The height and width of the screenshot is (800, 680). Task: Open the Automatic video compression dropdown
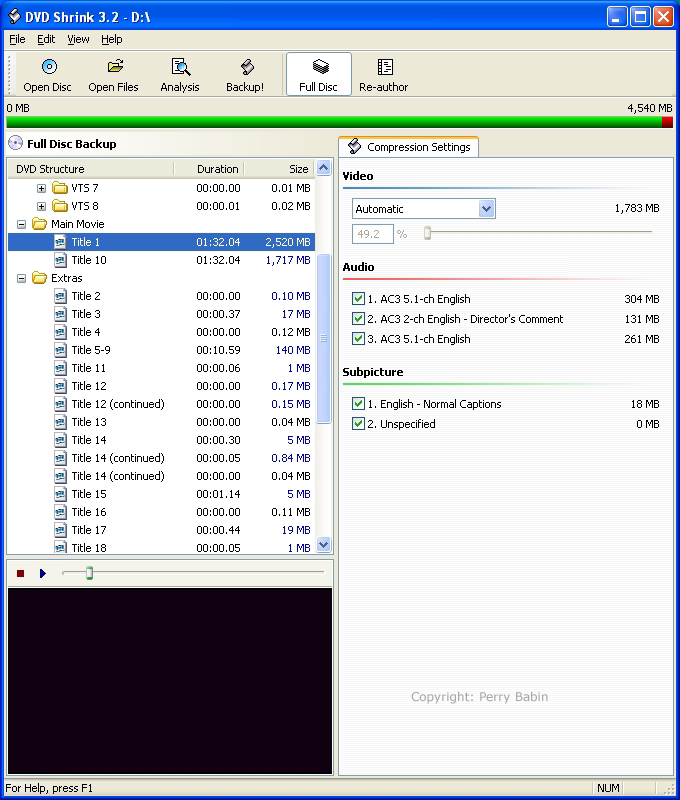(487, 209)
